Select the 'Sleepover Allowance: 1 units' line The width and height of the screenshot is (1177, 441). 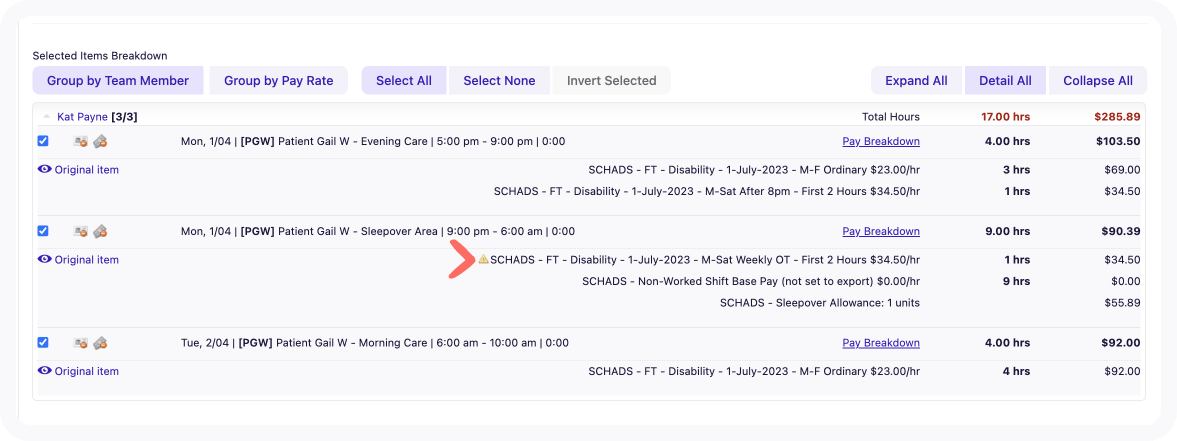(820, 303)
